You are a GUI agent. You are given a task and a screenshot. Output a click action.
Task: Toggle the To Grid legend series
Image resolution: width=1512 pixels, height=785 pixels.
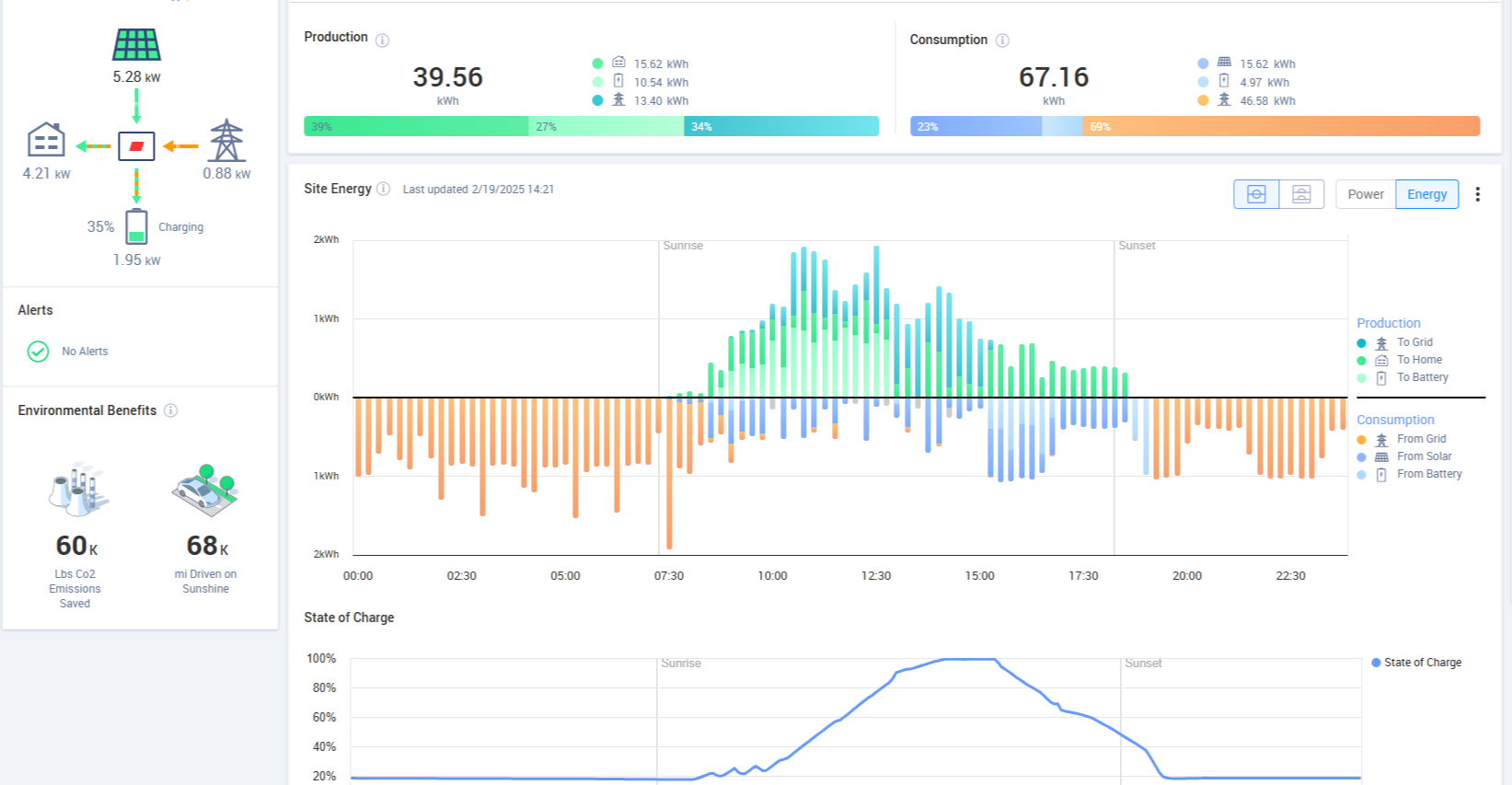pyautogui.click(x=1414, y=342)
